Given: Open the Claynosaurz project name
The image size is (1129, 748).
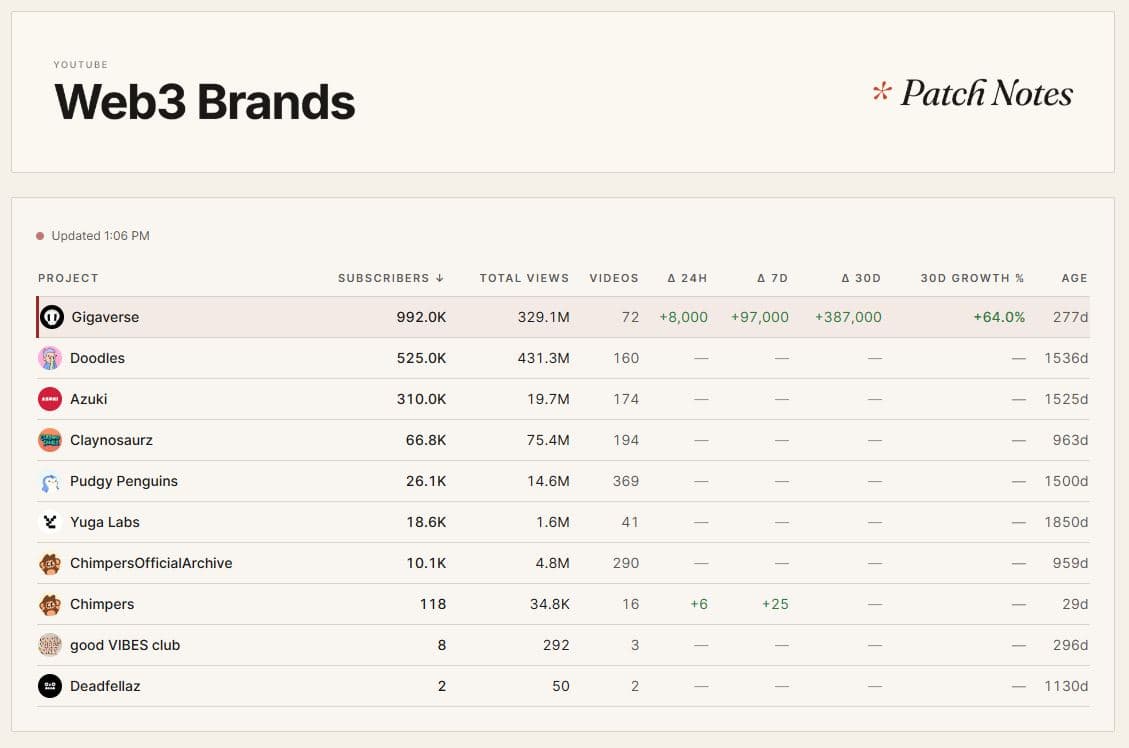Looking at the screenshot, I should (112, 440).
